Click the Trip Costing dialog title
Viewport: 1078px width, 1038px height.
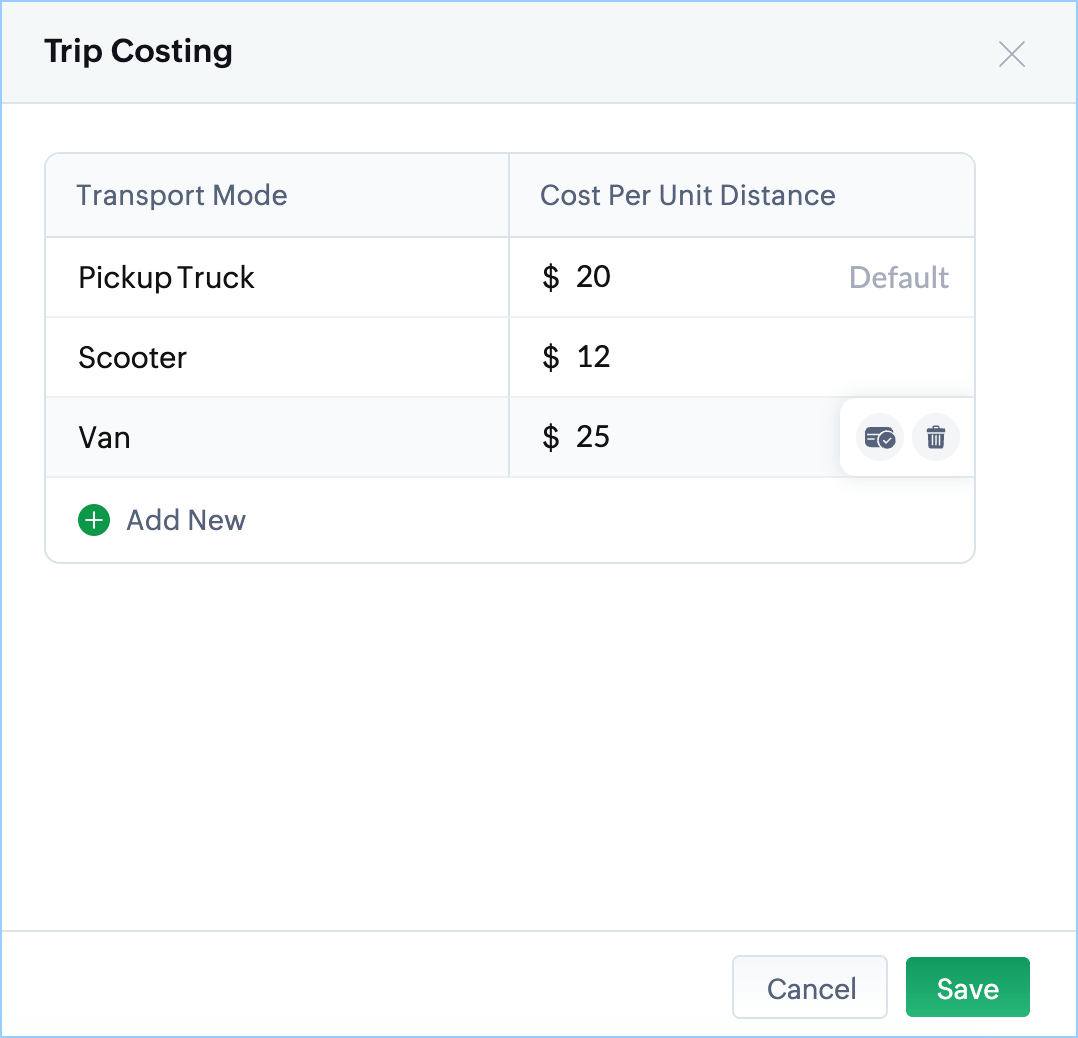138,51
